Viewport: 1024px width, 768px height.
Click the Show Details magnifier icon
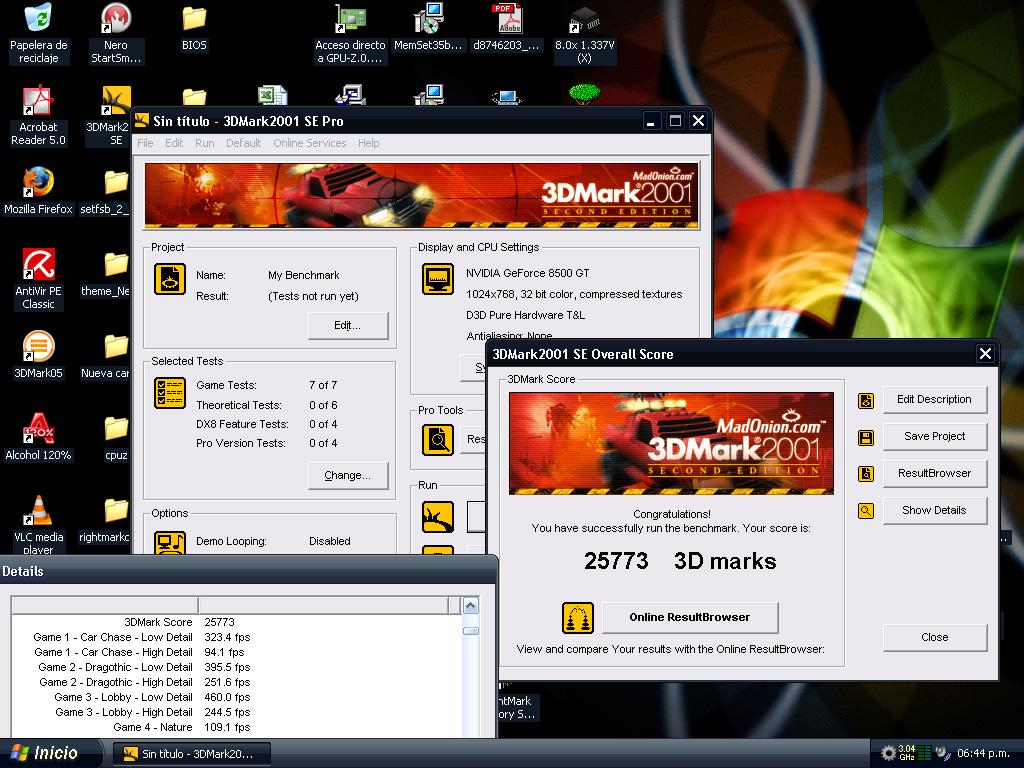[866, 511]
